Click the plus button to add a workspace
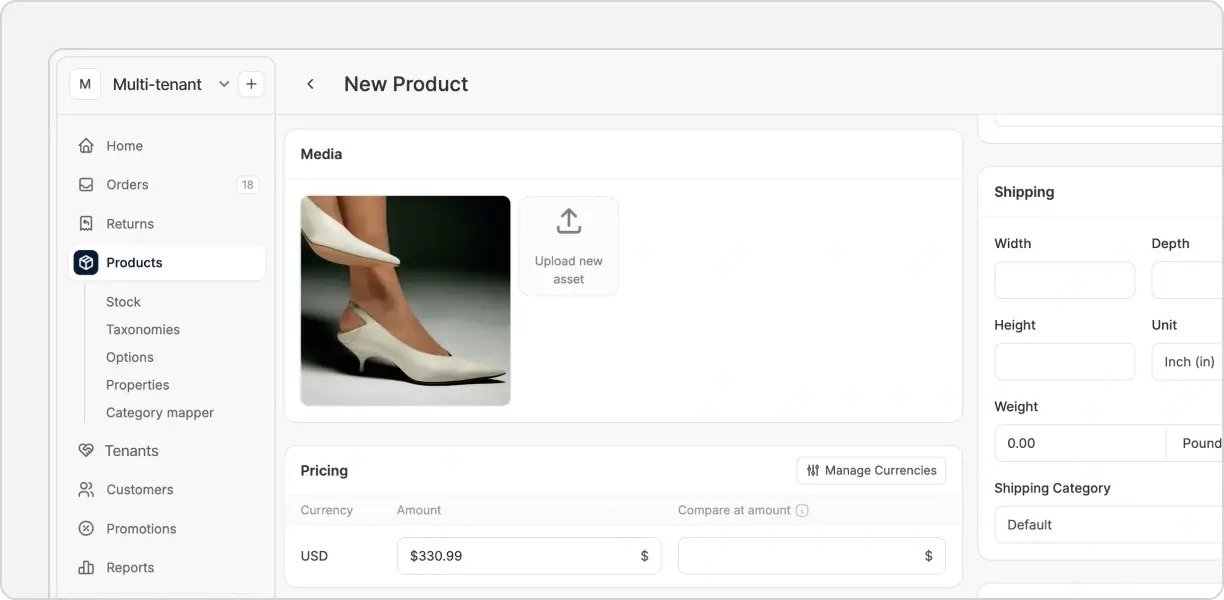Image resolution: width=1224 pixels, height=600 pixels. [x=251, y=84]
